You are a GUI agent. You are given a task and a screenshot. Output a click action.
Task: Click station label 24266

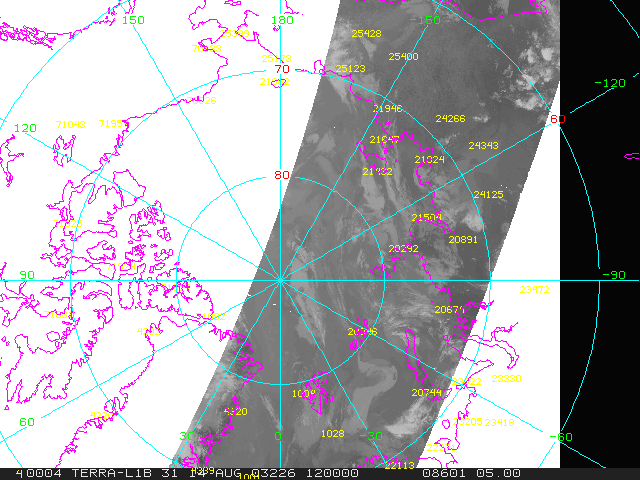pos(450,118)
